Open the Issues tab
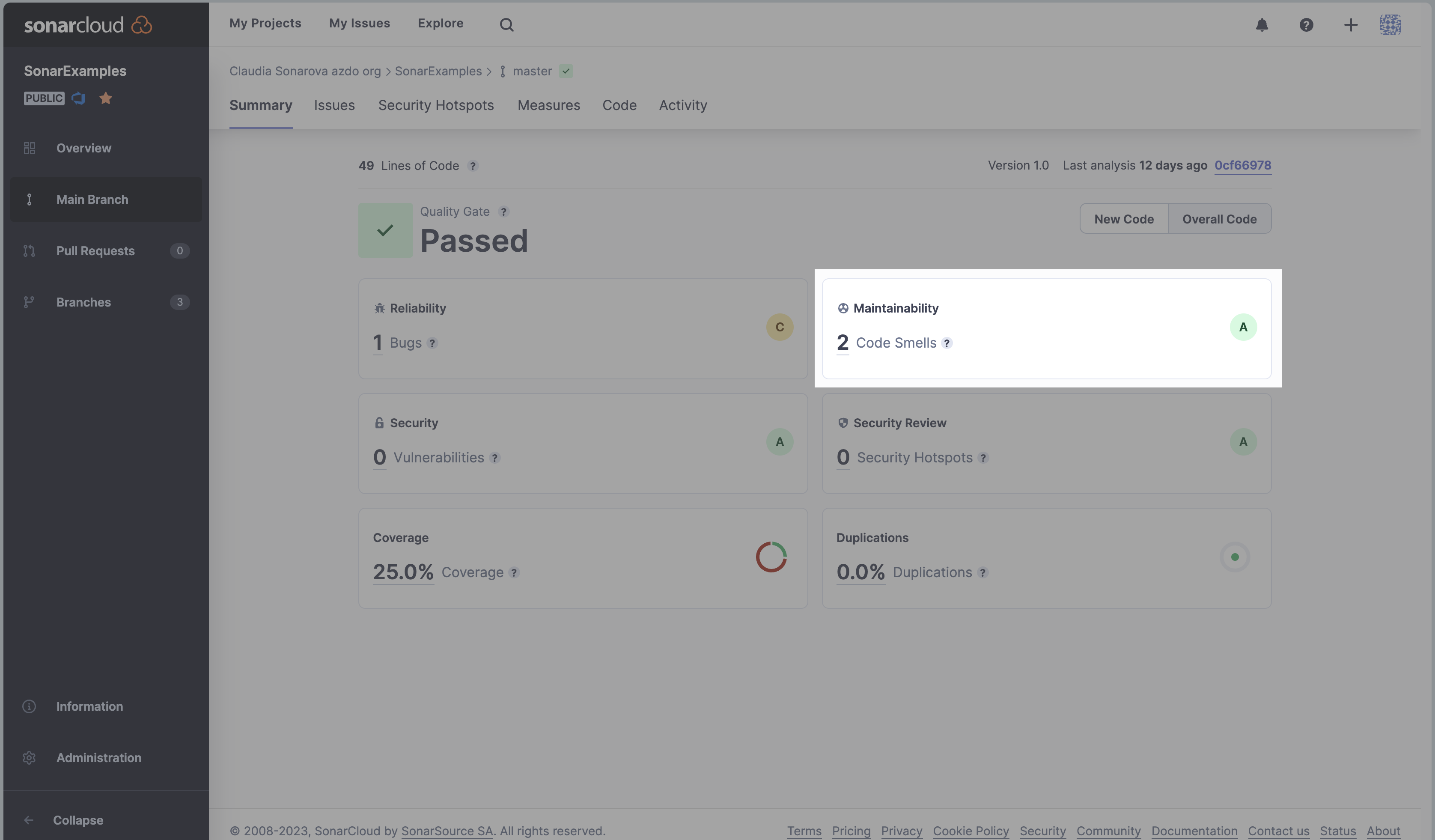This screenshot has height=840, width=1435. [x=334, y=105]
